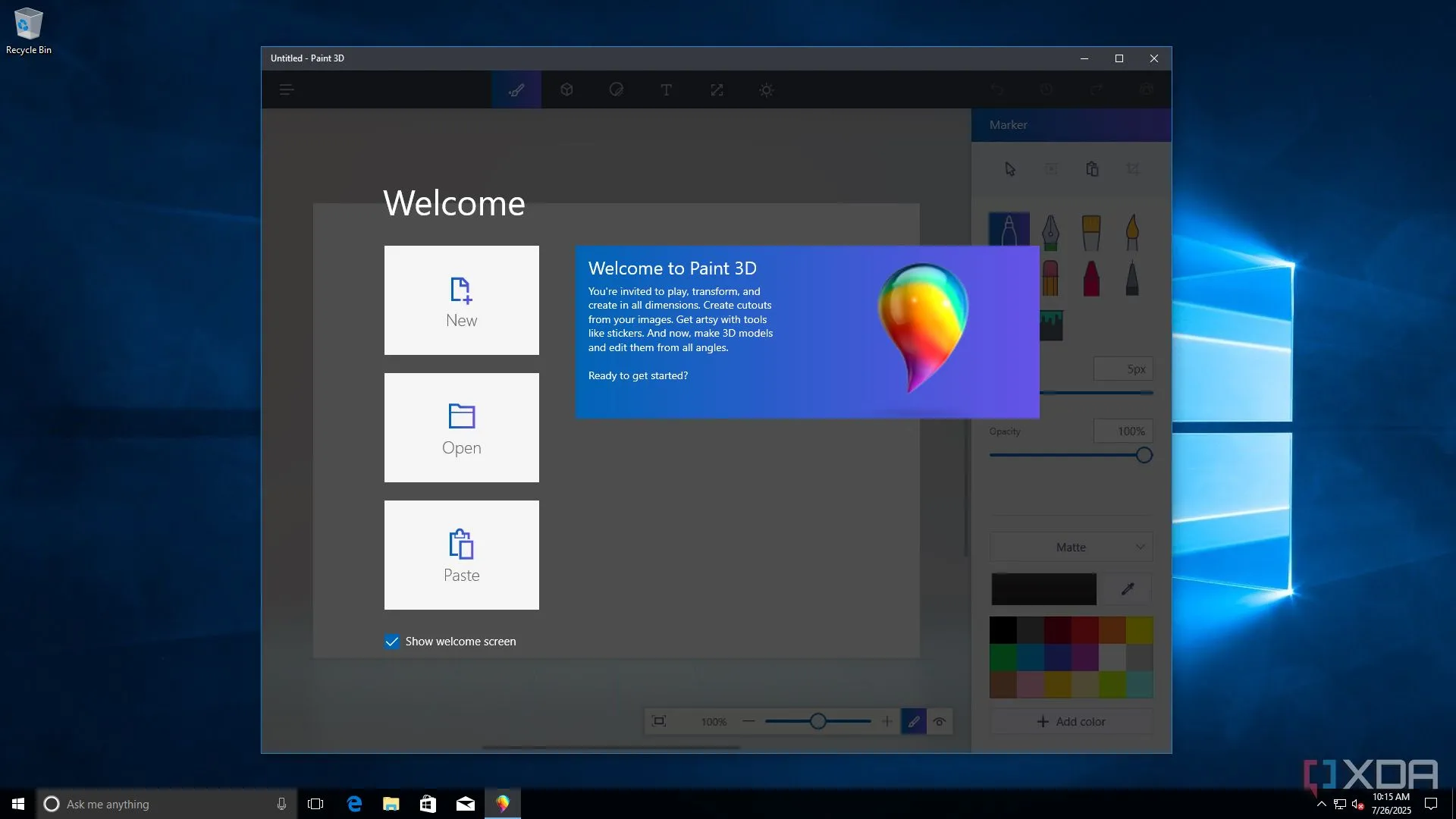Click the Add color button
The width and height of the screenshot is (1456, 819).
point(1071,722)
